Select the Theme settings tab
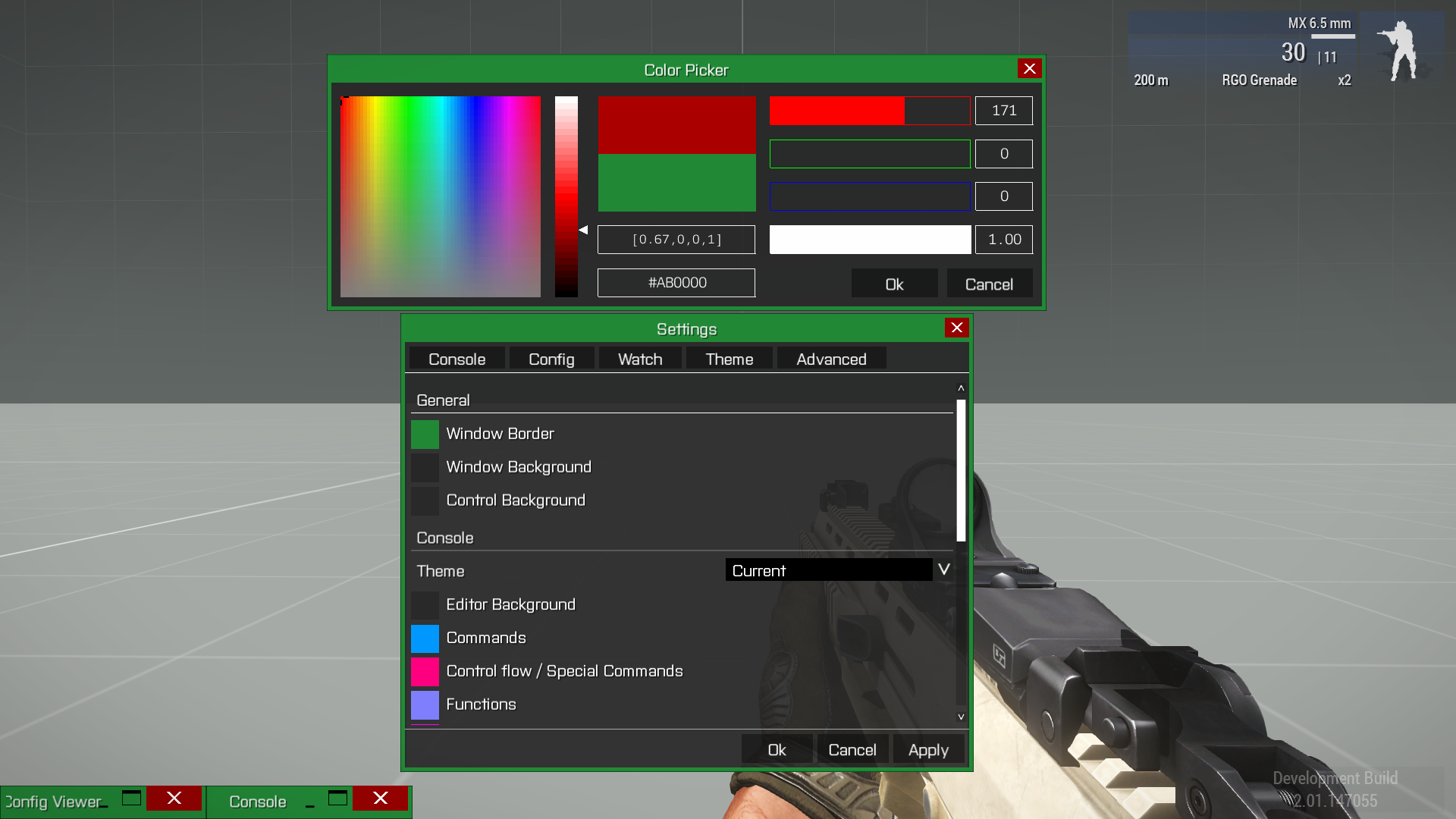The width and height of the screenshot is (1456, 819). point(730,359)
